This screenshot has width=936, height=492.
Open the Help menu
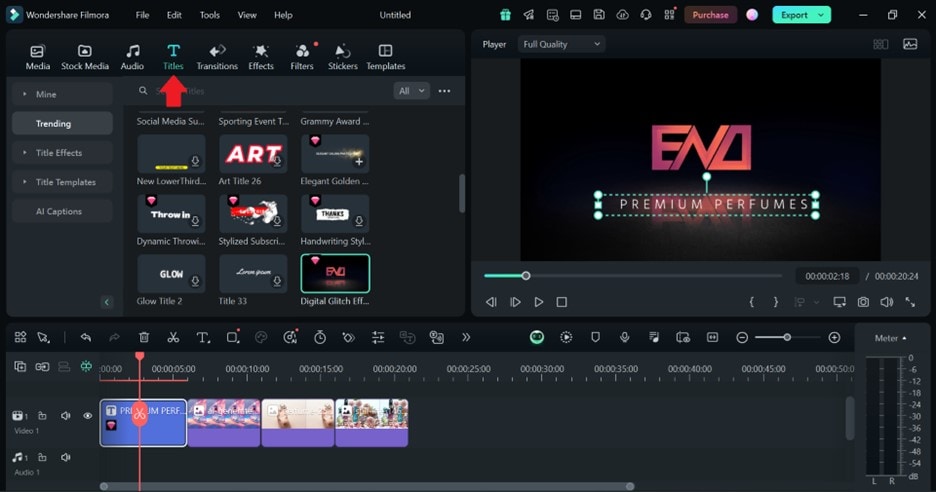point(283,15)
